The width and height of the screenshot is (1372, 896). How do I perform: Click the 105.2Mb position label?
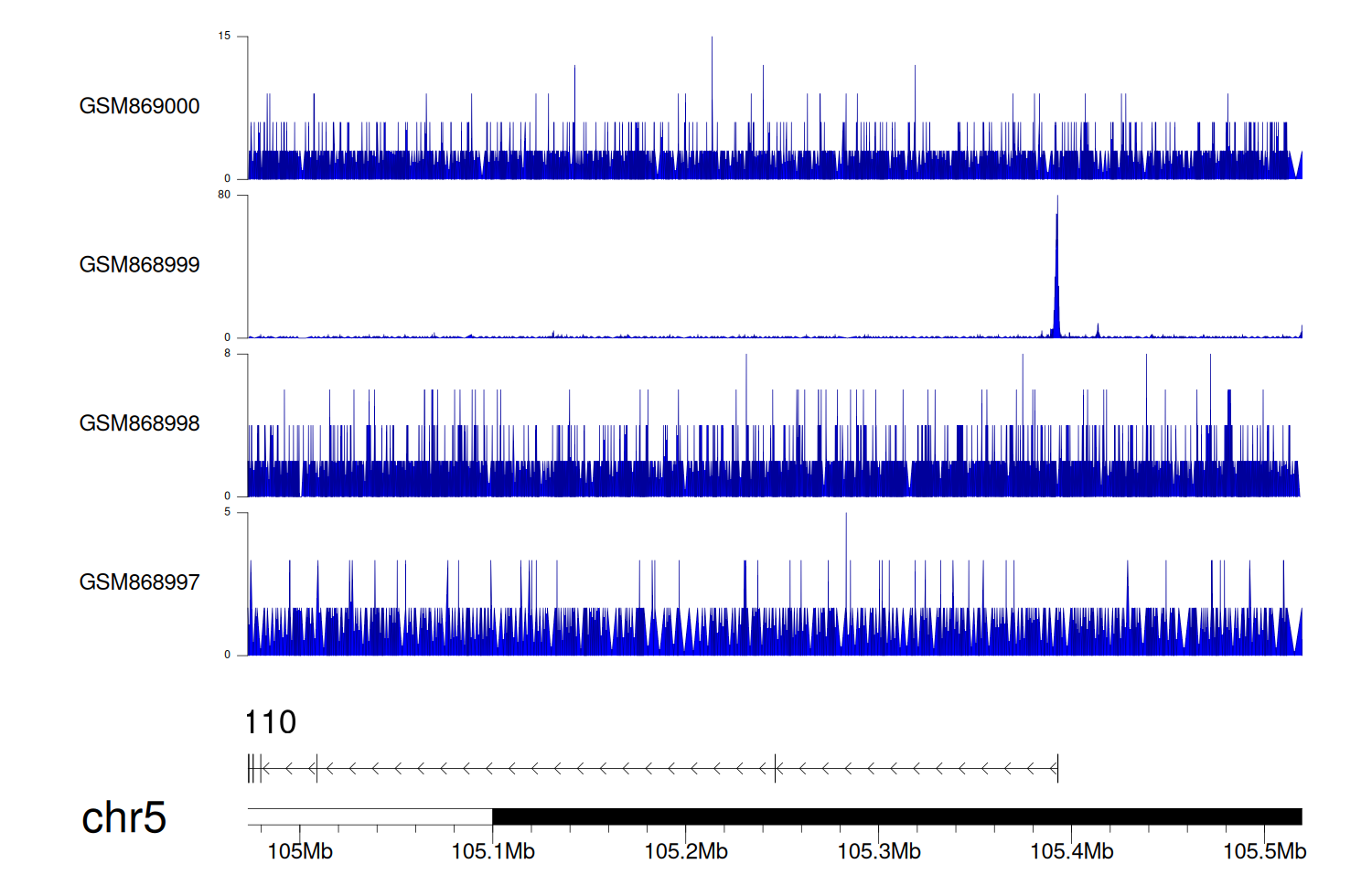tap(686, 851)
